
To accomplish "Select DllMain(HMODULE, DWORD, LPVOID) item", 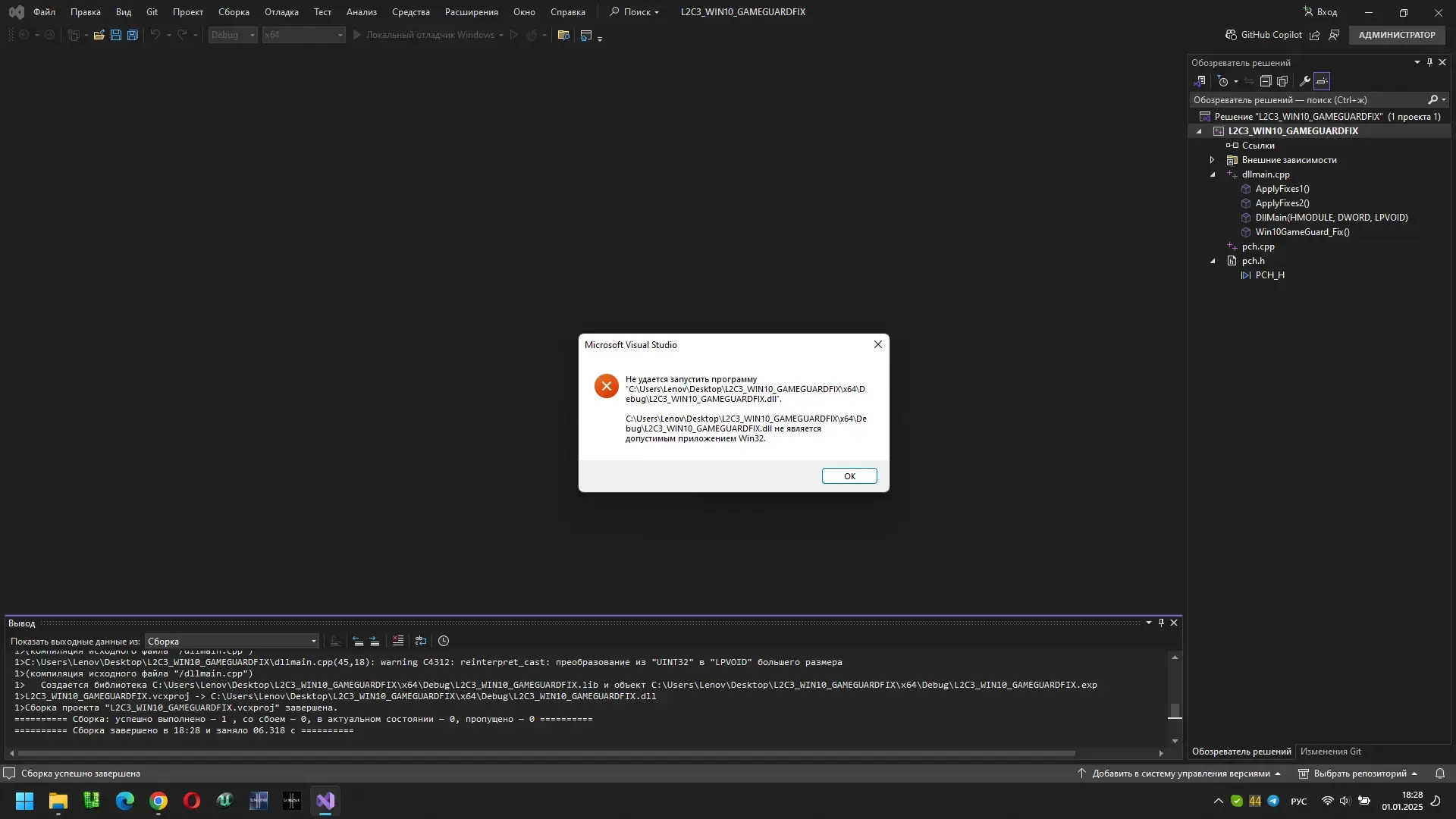I will pos(1332,218).
